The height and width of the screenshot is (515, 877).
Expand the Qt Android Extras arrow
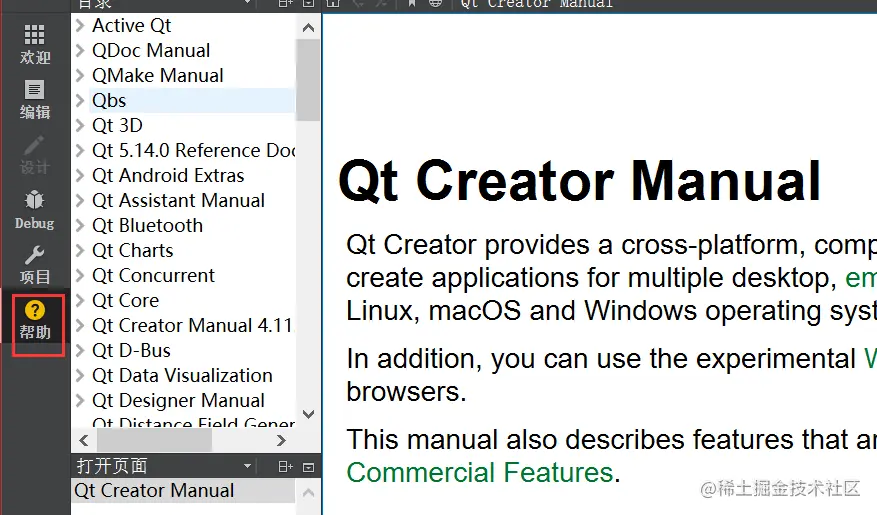click(x=80, y=176)
